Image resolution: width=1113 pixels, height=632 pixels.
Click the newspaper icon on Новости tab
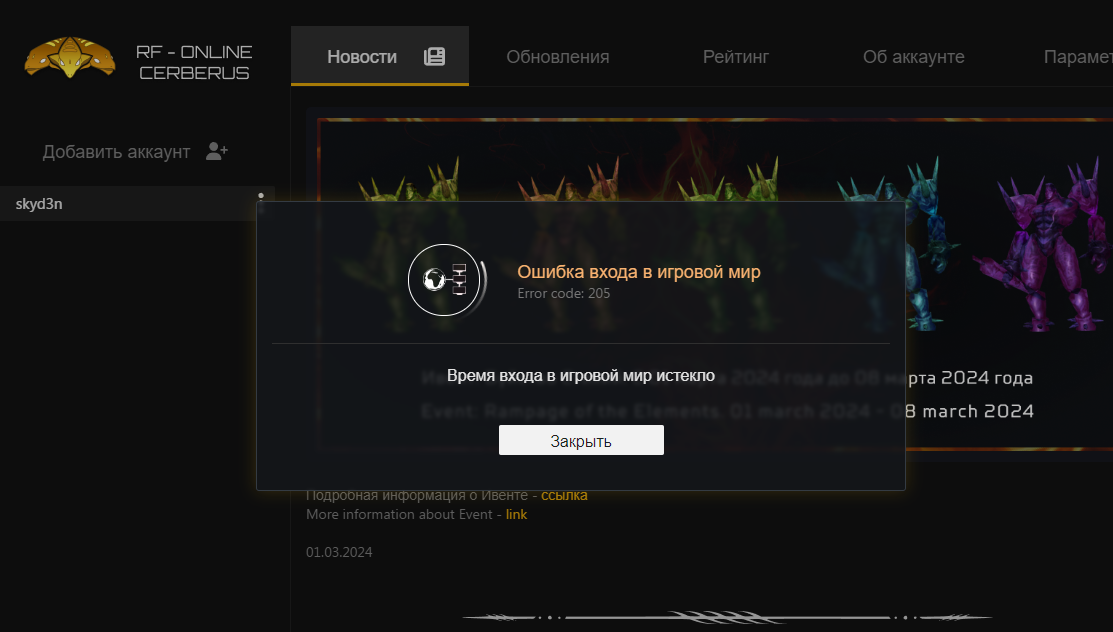click(434, 57)
